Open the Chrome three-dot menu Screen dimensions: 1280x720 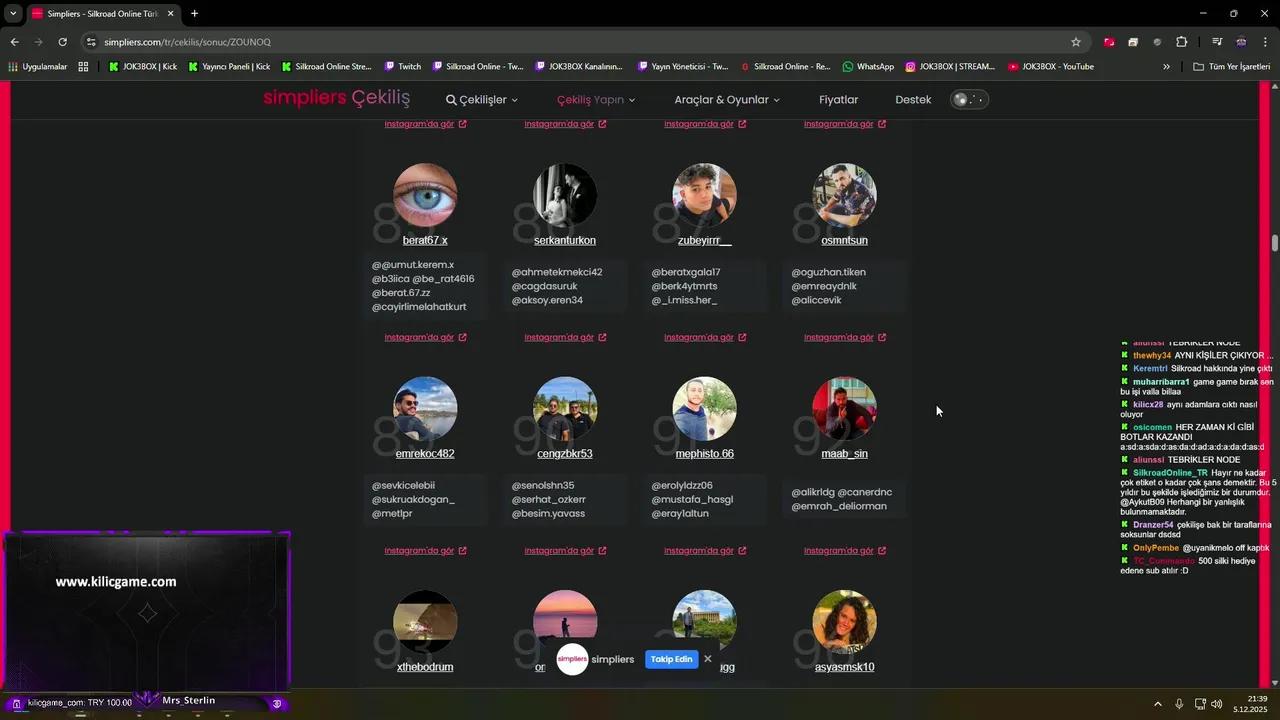point(1266,42)
